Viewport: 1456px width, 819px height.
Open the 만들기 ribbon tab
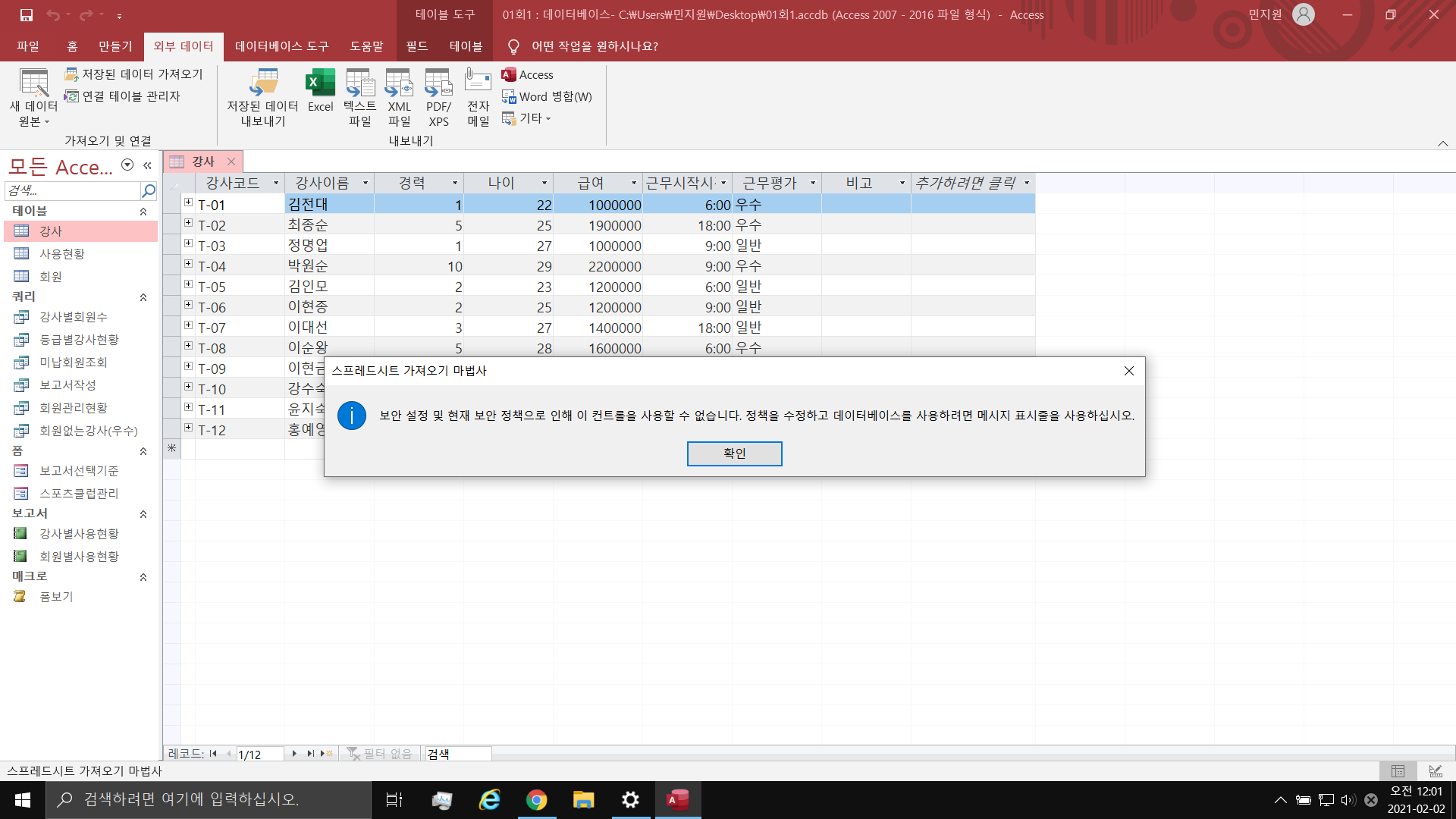115,46
